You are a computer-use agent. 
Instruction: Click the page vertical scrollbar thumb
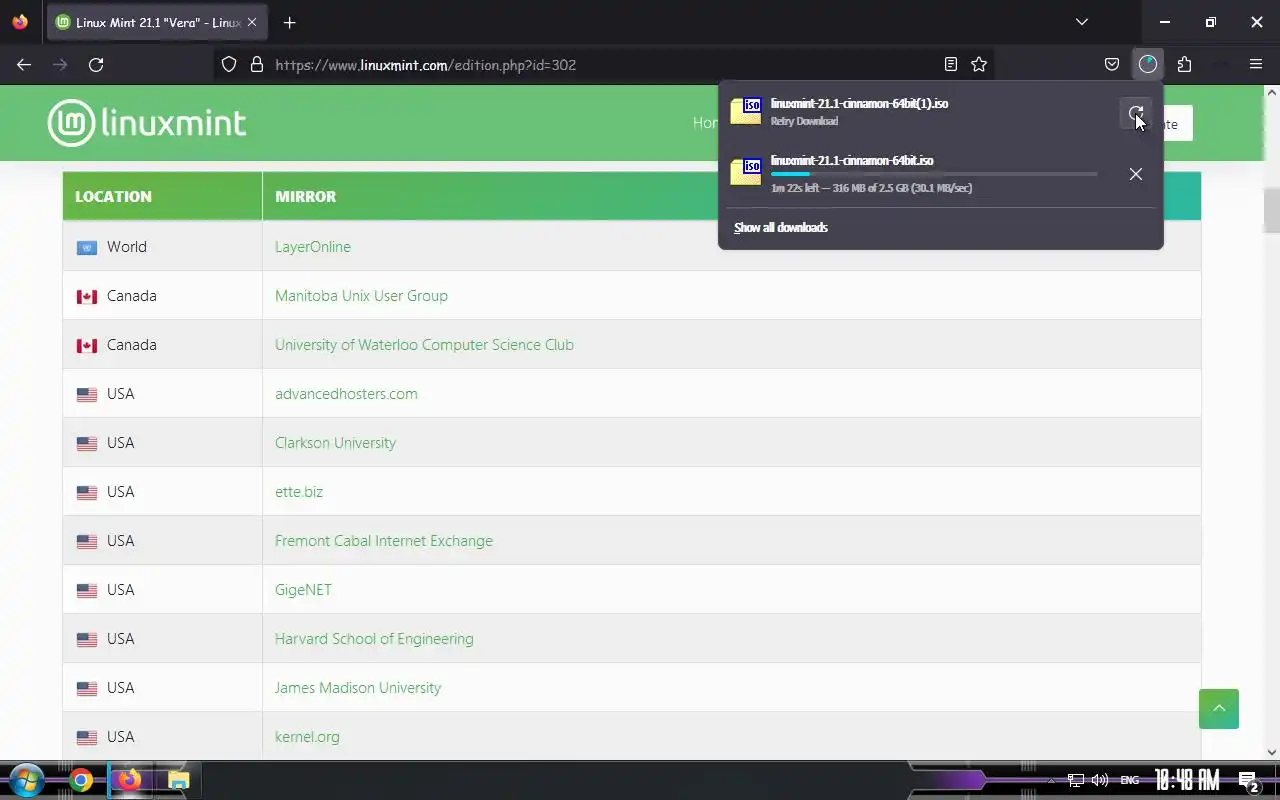pyautogui.click(x=1272, y=210)
